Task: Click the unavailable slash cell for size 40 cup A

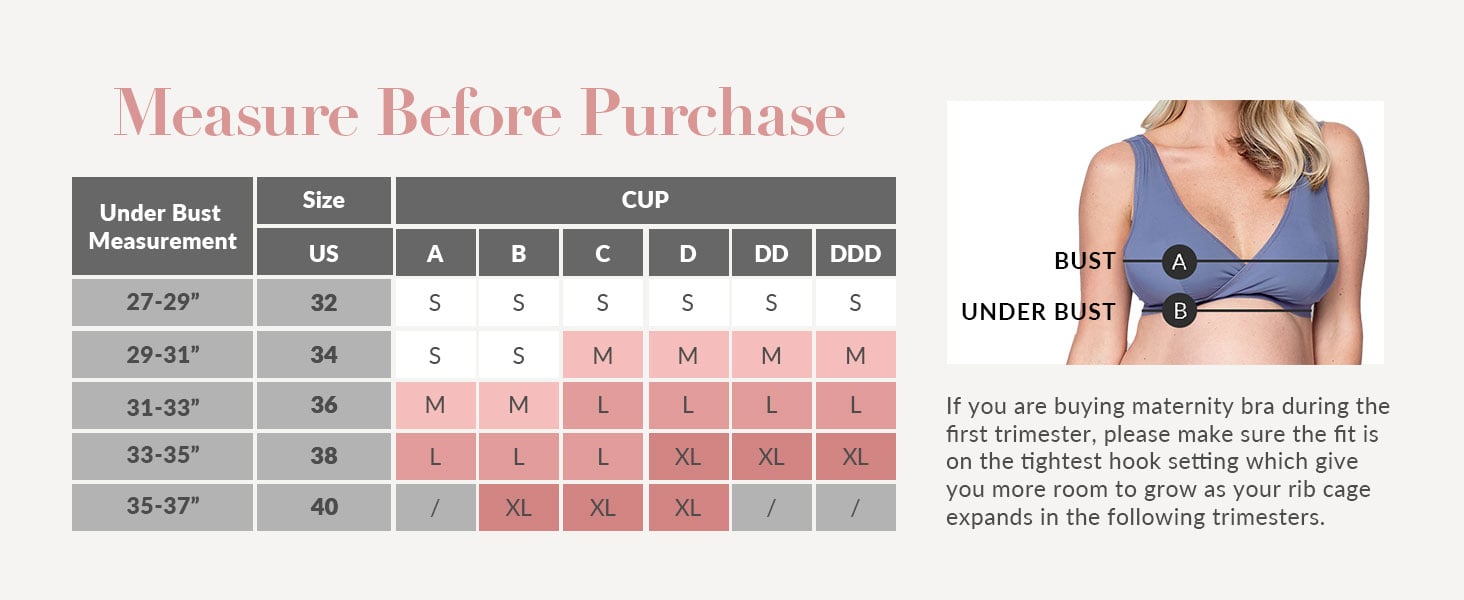Action: point(435,507)
